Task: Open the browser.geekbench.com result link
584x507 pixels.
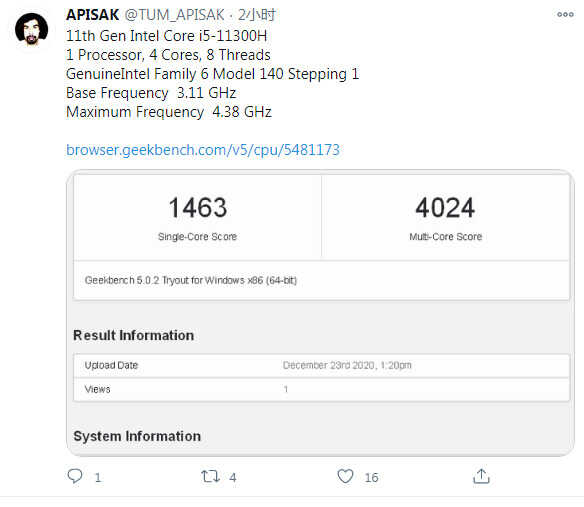Action: [x=203, y=150]
